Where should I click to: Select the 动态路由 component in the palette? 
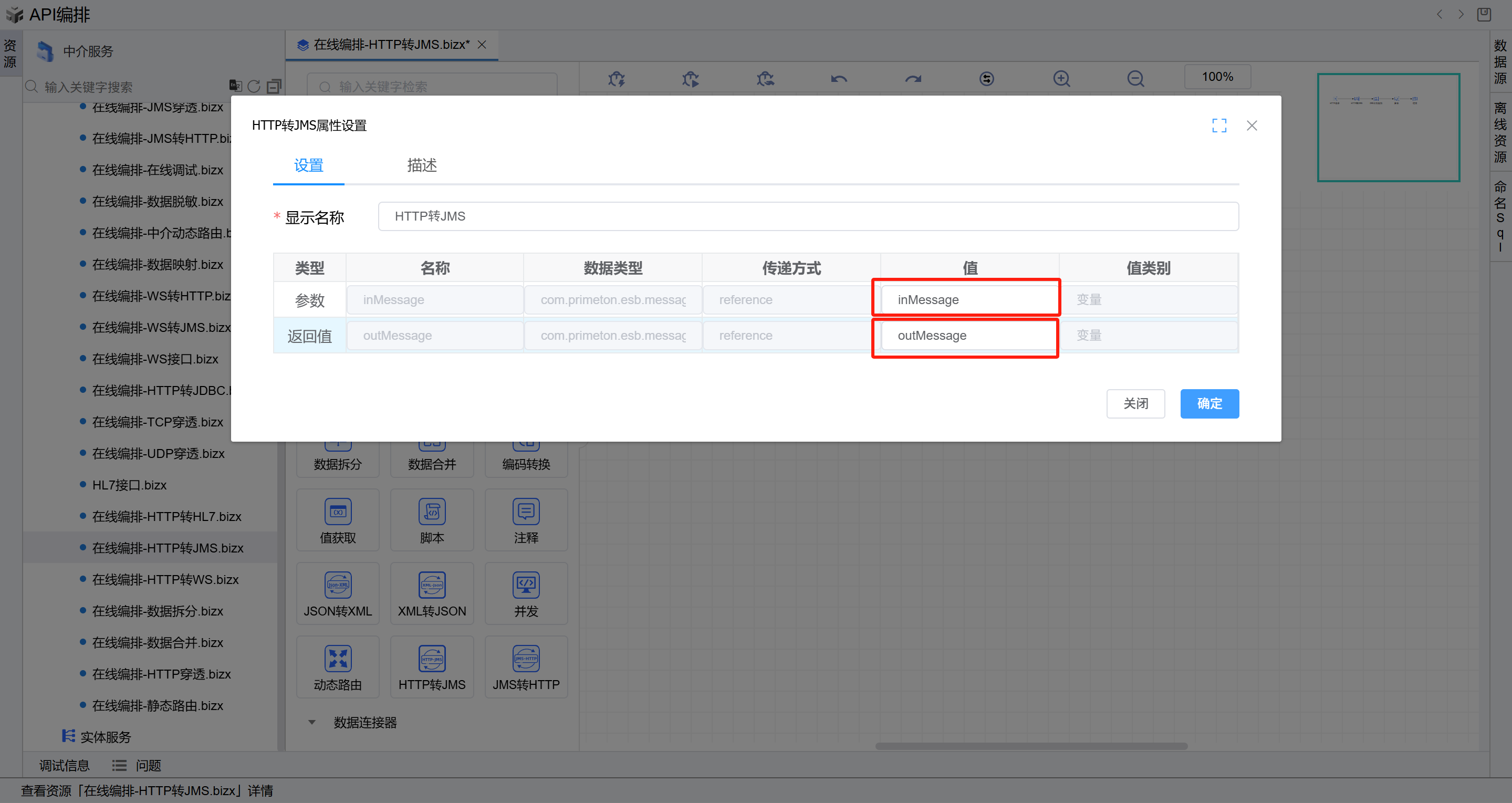point(338,668)
